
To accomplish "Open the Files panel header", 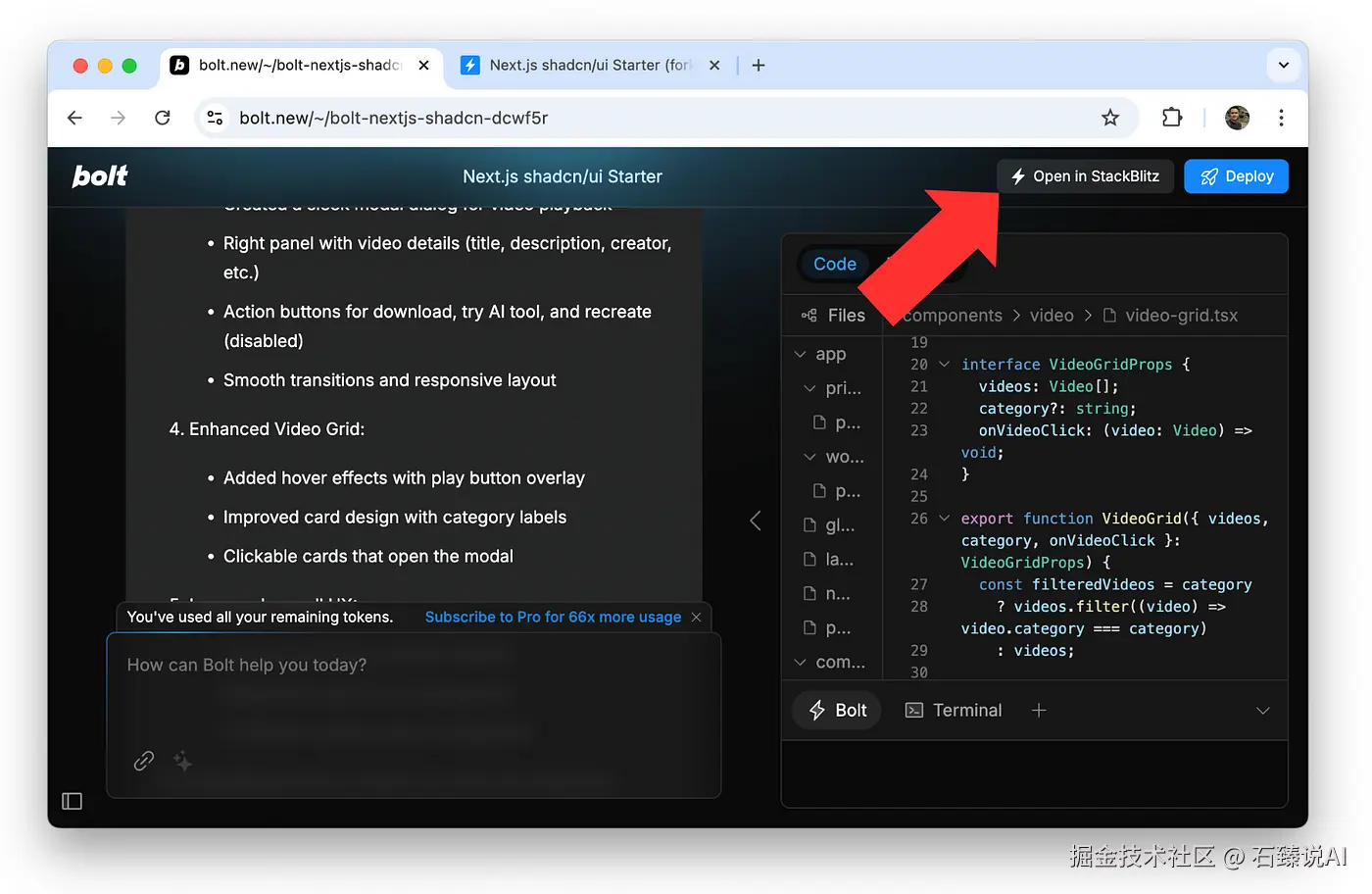I will [834, 316].
